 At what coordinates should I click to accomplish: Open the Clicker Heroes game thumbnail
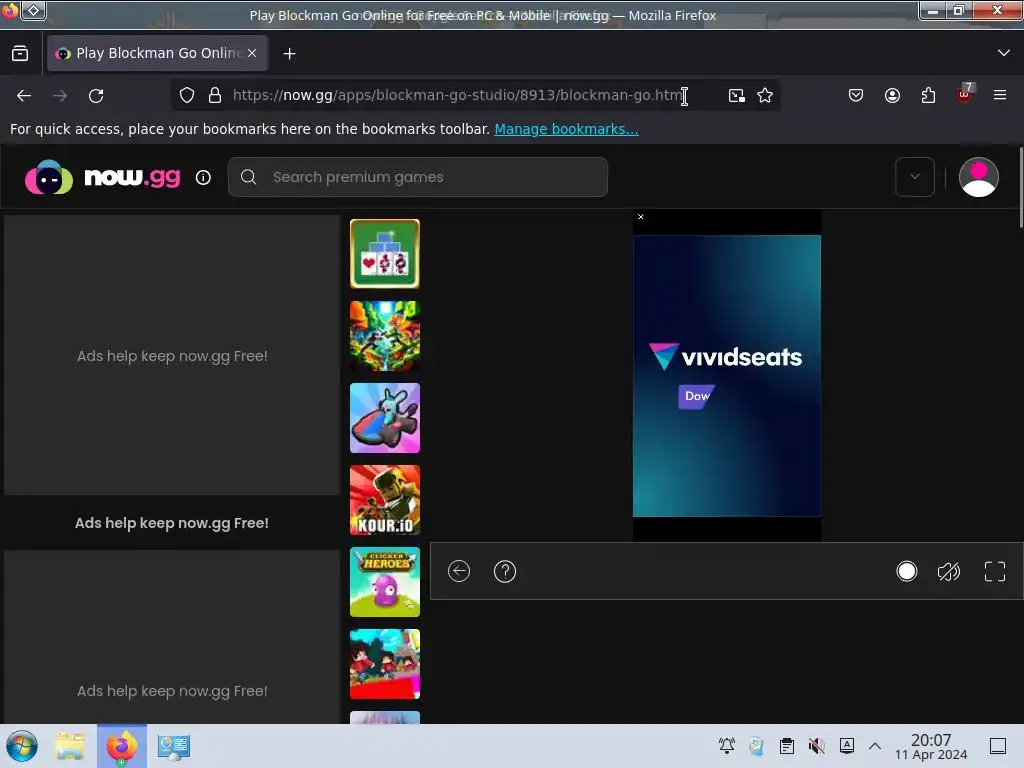pyautogui.click(x=385, y=582)
